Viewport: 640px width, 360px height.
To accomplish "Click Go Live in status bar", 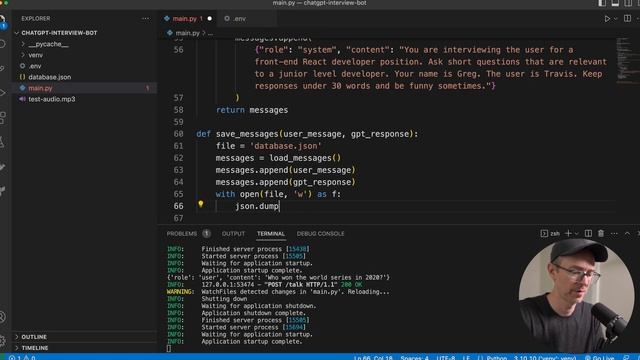I will point(599,358).
